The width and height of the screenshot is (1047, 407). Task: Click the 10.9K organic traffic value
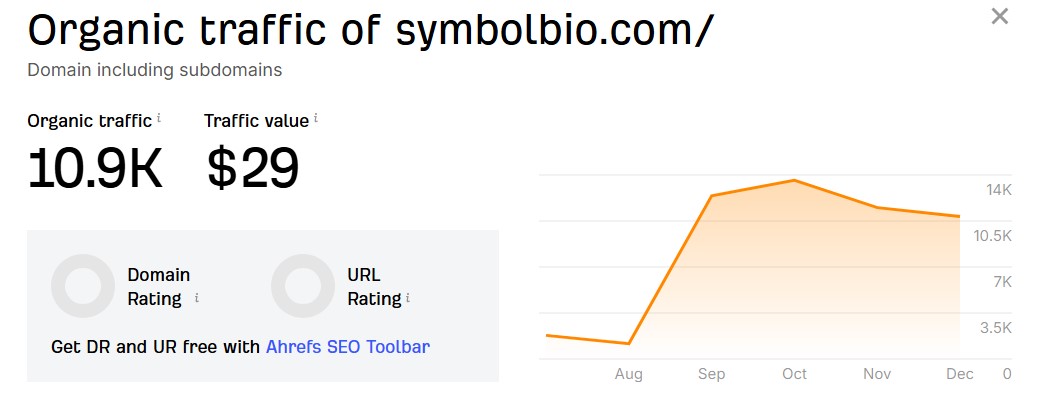pyautogui.click(x=94, y=167)
